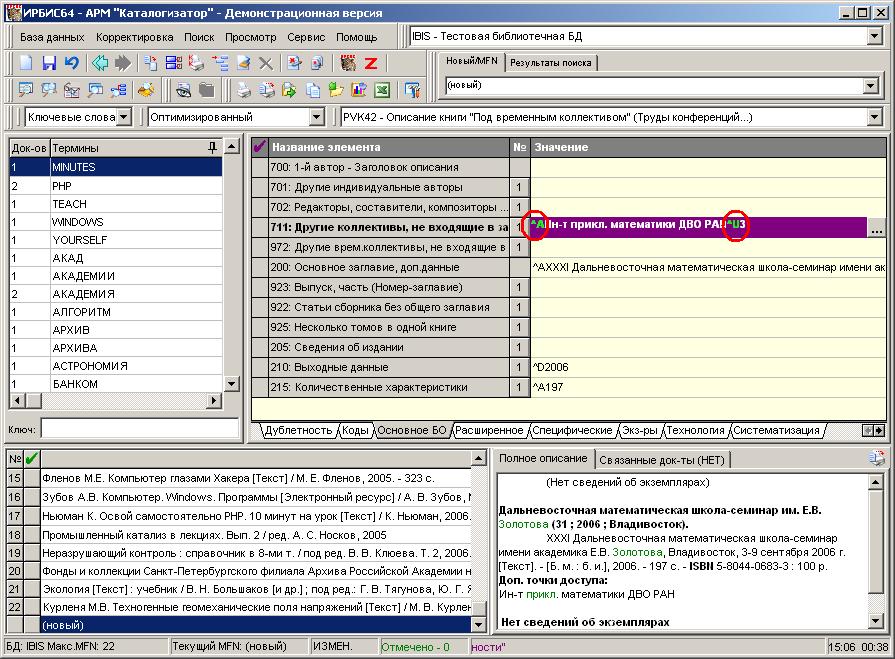Click the eye view icon
The image size is (895, 659).
coord(183,90)
